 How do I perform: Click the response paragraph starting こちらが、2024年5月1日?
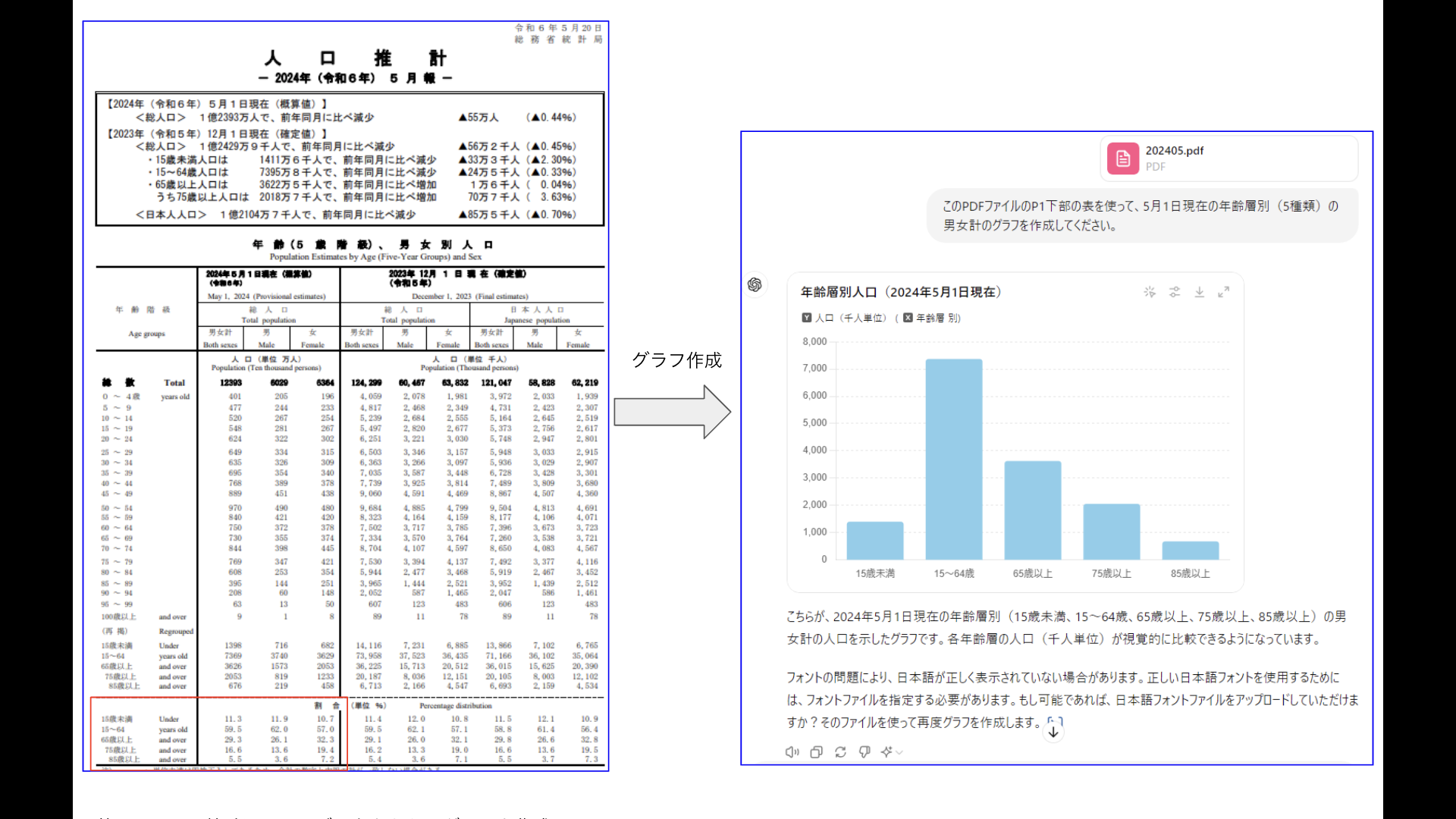tap(1066, 627)
